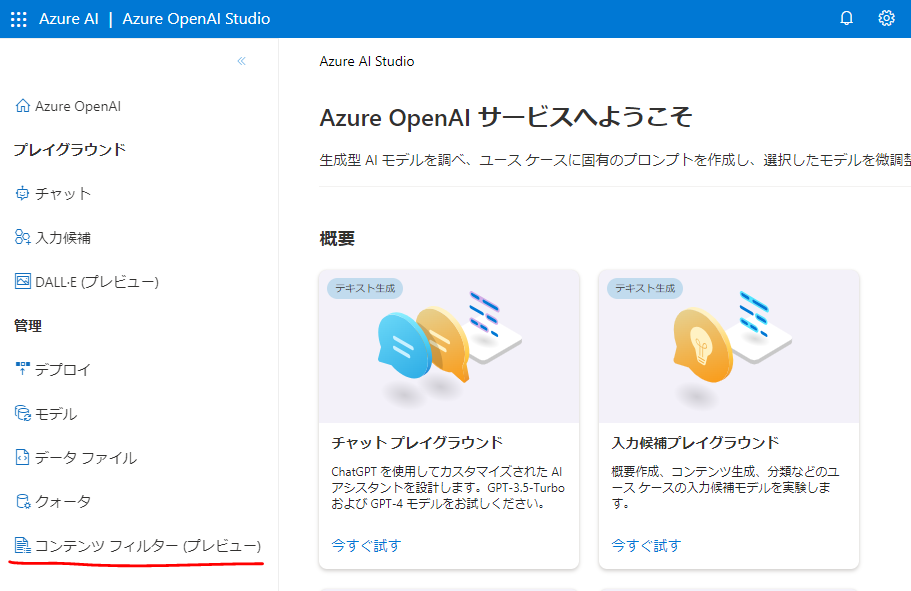The height and width of the screenshot is (591, 911).
Task: Click the 生成型 AI モデルを調べ subtitle text
Action: (615, 160)
